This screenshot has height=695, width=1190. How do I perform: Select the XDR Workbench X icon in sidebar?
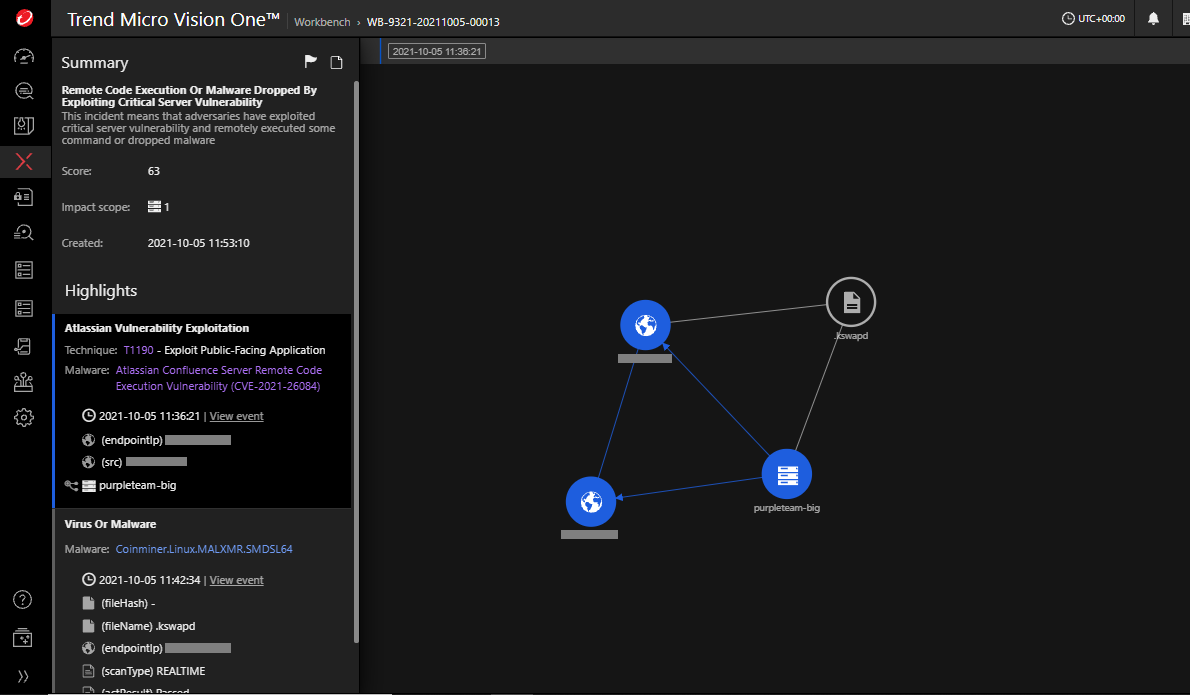tap(25, 162)
